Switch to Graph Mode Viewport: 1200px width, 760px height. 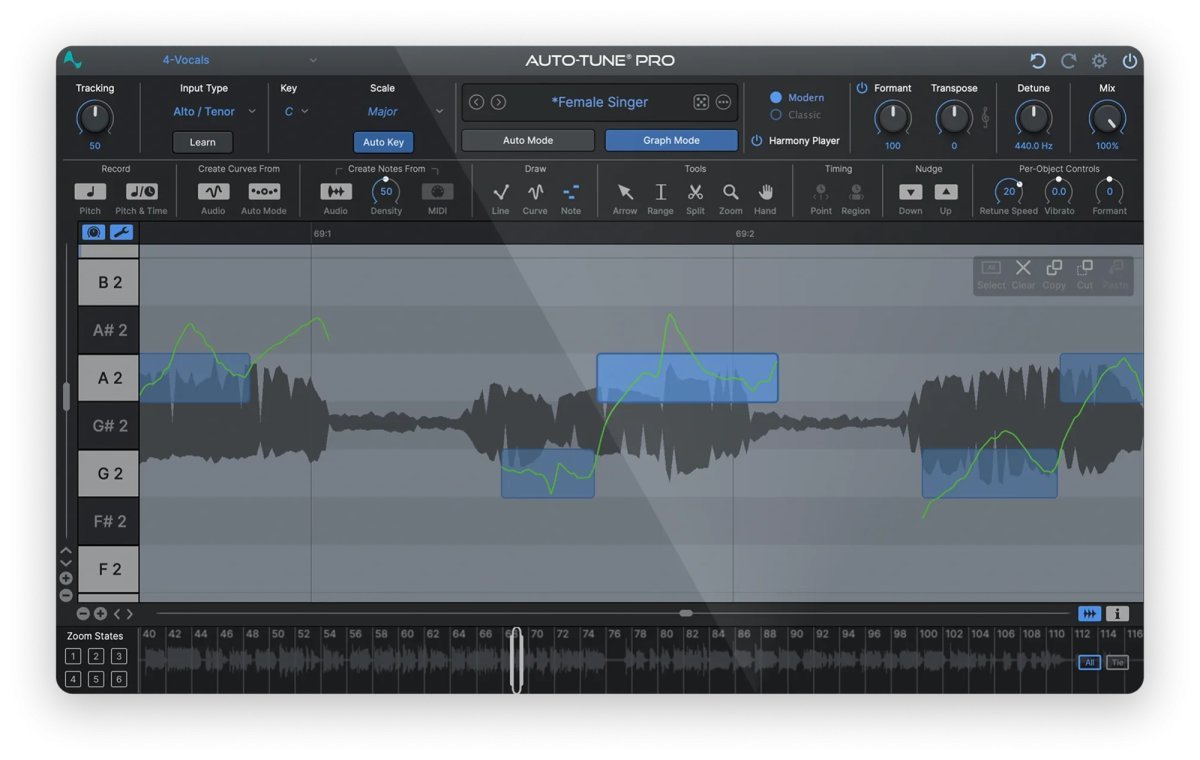click(671, 140)
